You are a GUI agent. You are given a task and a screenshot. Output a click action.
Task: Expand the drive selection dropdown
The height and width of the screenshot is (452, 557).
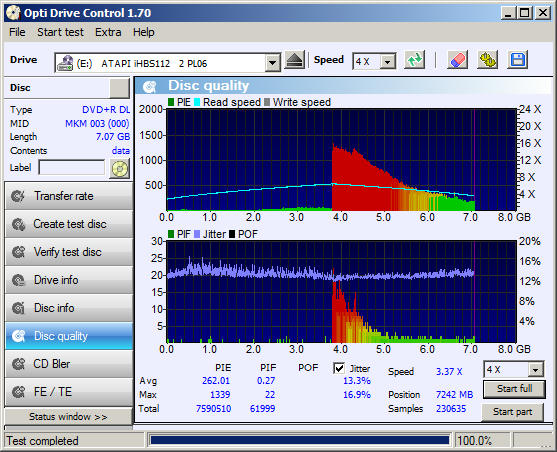272,63
